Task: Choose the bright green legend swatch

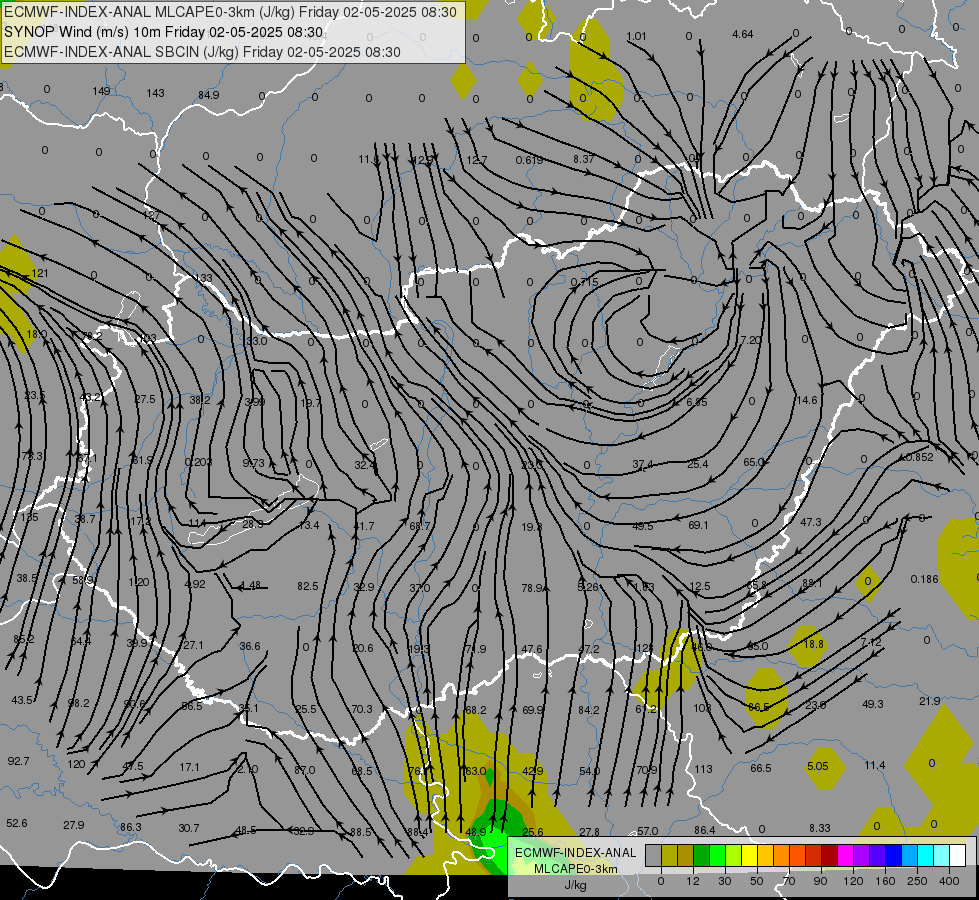Action: tap(717, 855)
